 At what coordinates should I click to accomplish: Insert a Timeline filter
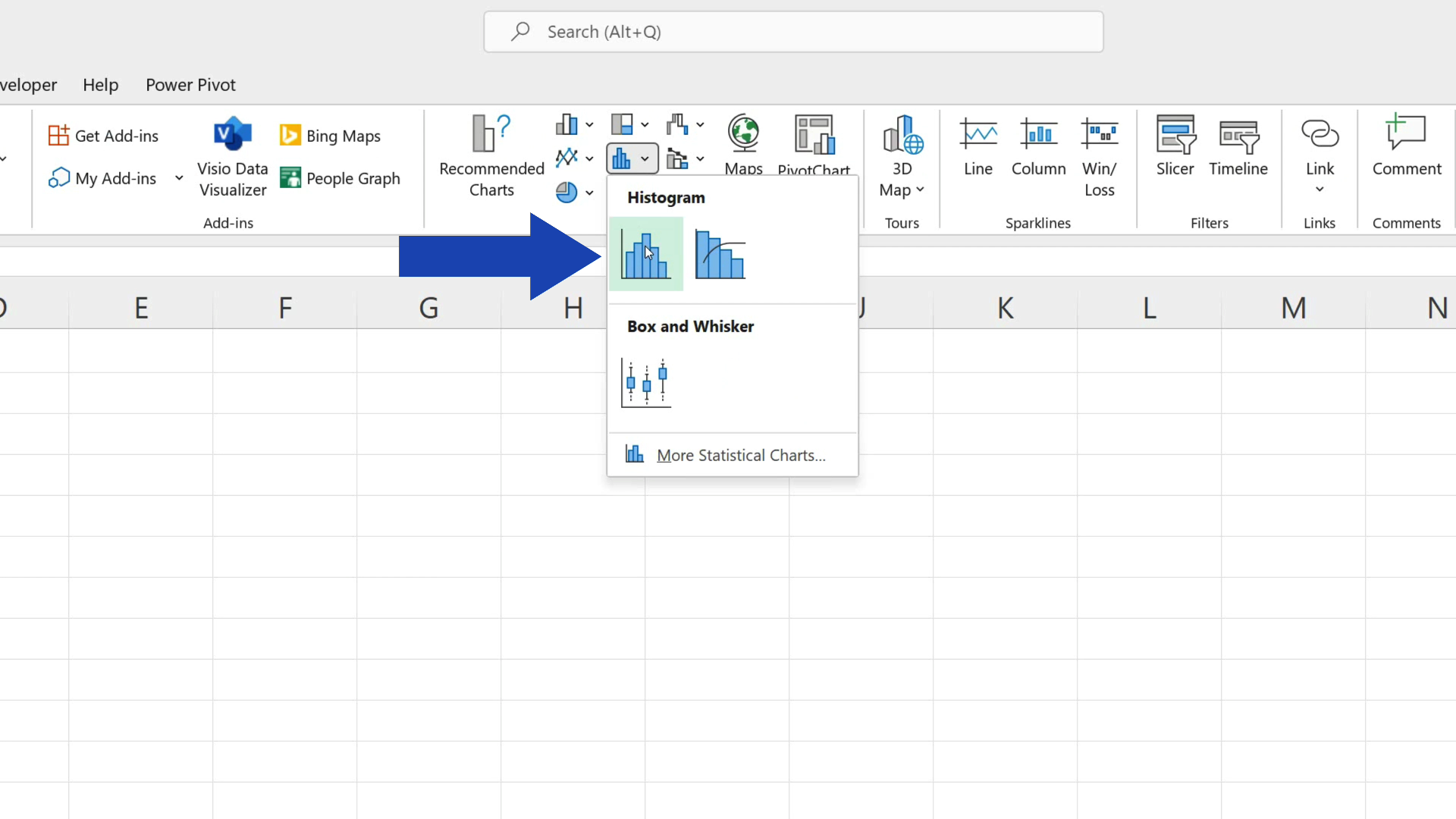pos(1238,146)
